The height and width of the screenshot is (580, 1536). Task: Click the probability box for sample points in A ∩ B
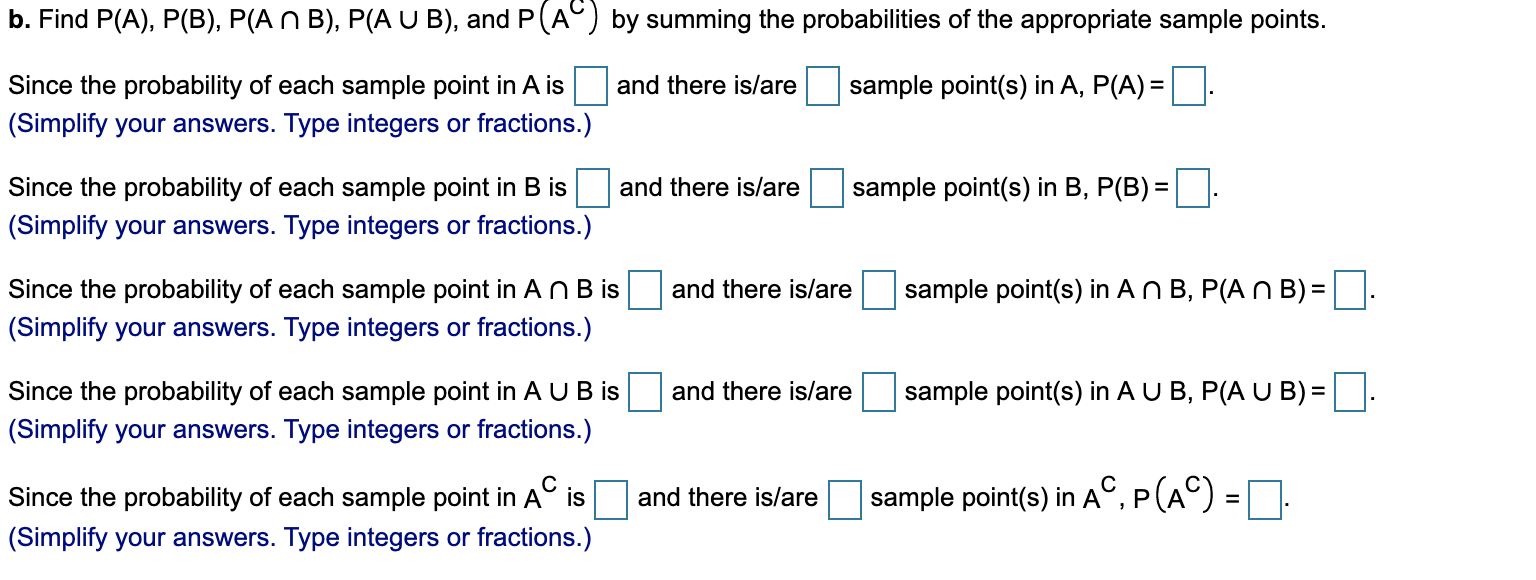644,291
